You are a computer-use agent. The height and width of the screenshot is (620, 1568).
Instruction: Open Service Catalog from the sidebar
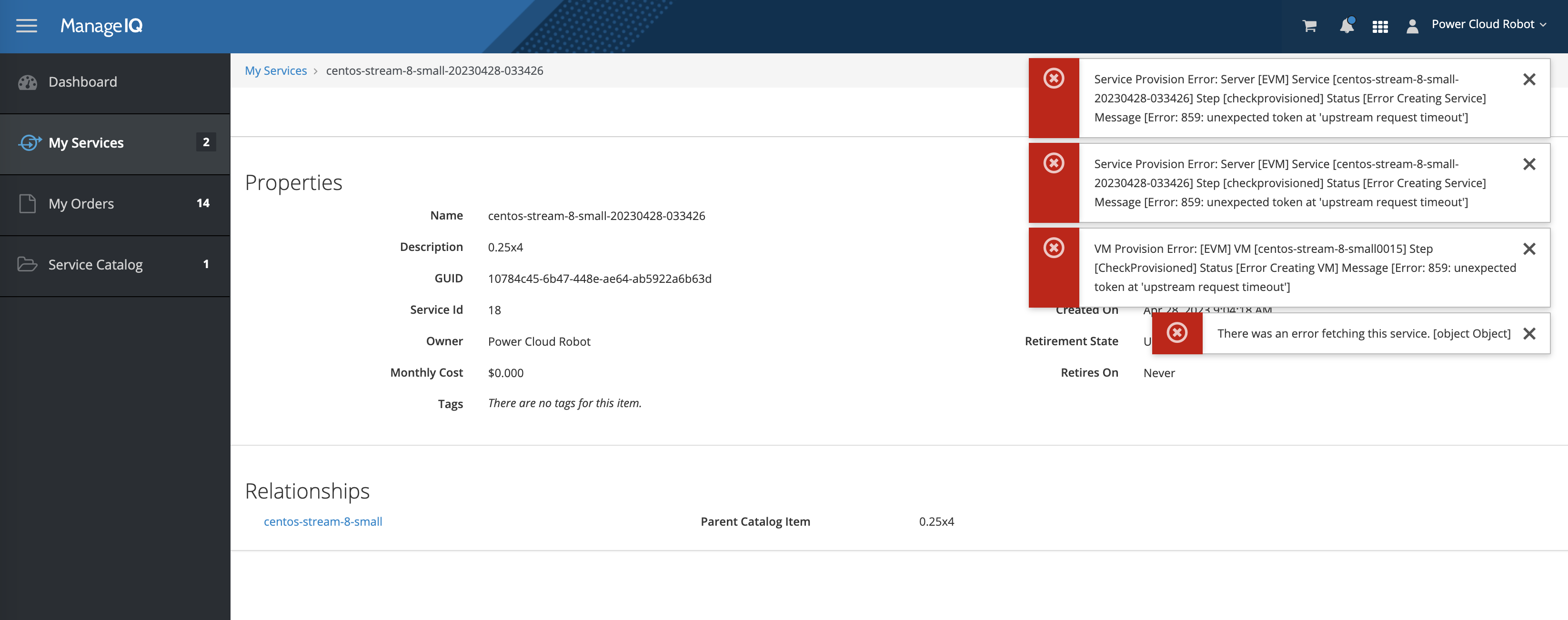coord(95,264)
